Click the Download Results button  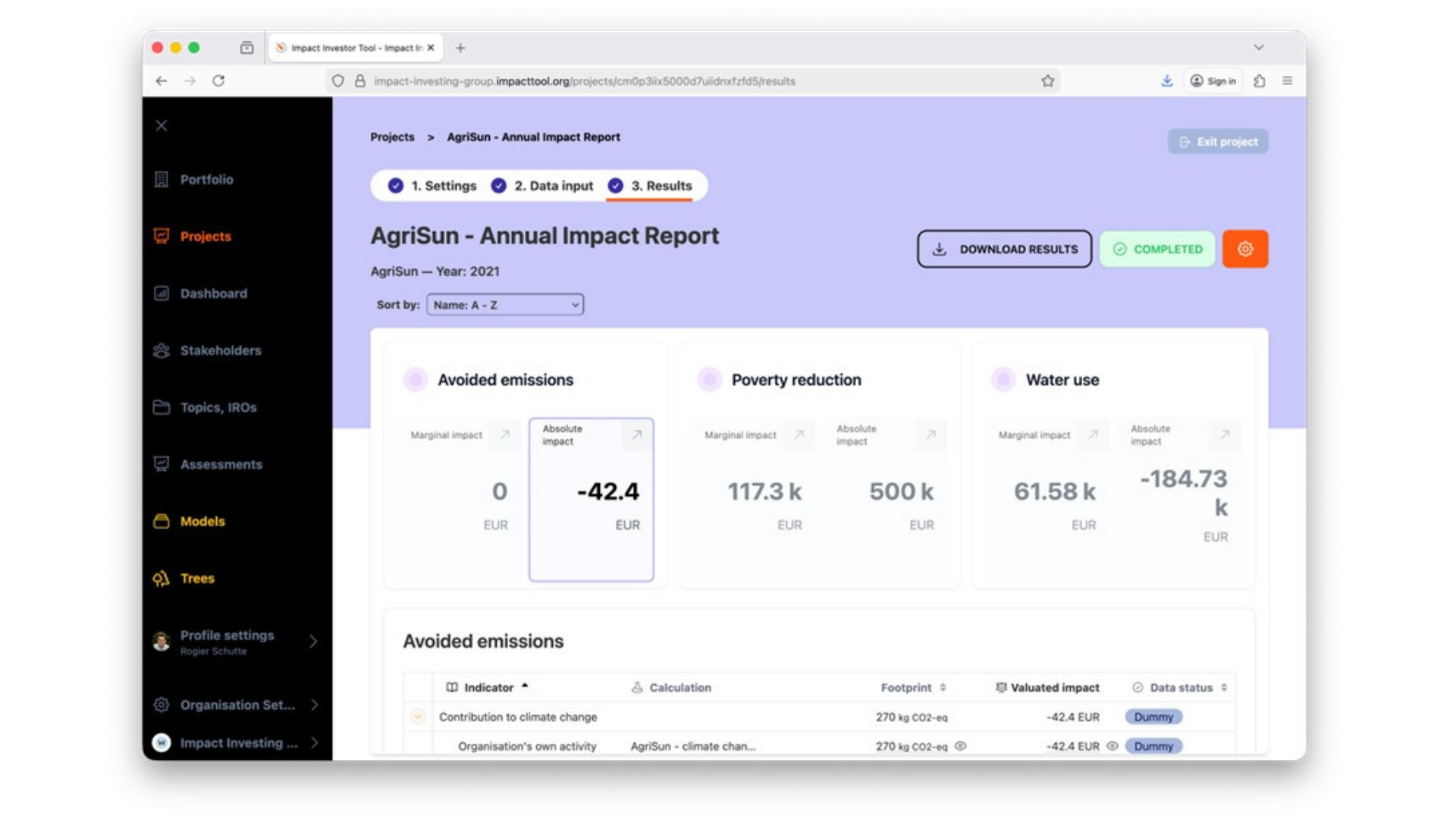[x=1004, y=249]
